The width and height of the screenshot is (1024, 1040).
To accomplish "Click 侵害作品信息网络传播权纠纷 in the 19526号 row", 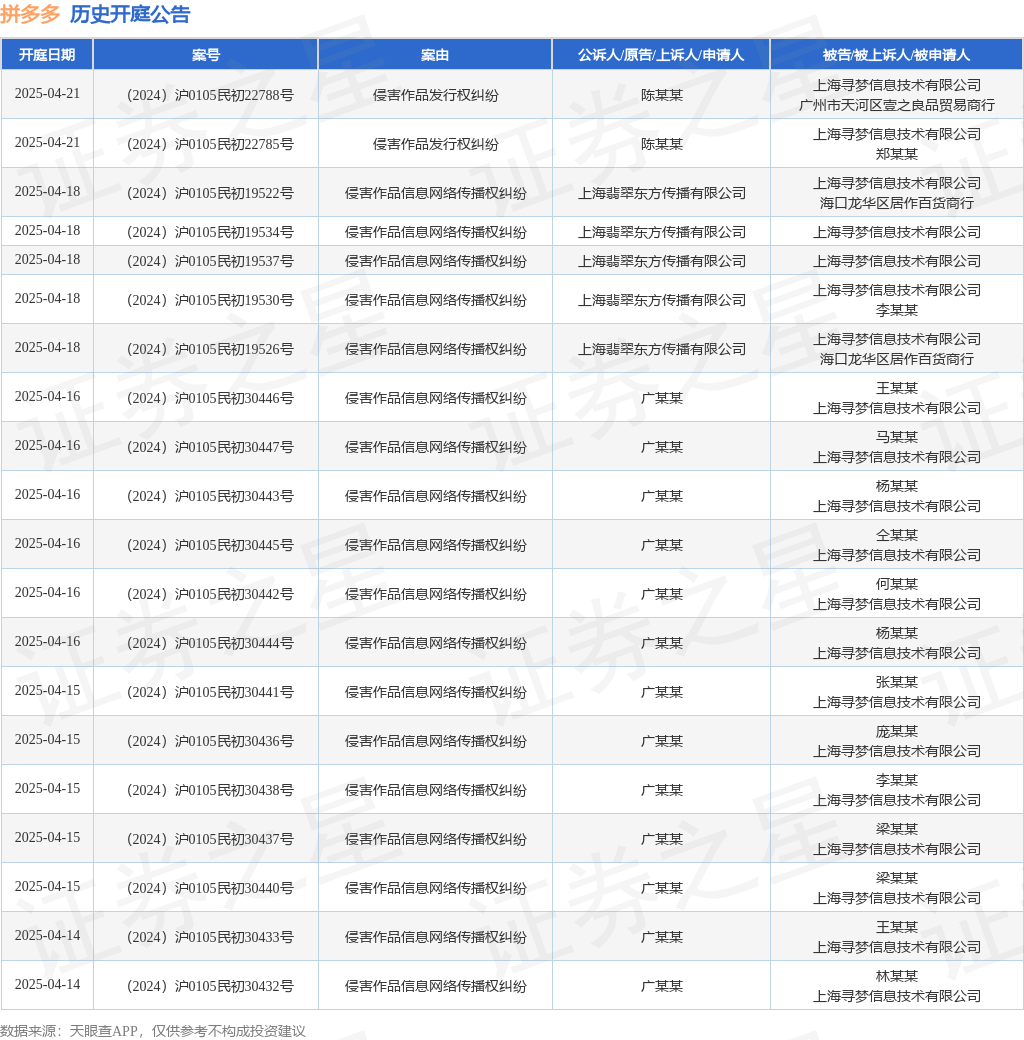I will 435,350.
